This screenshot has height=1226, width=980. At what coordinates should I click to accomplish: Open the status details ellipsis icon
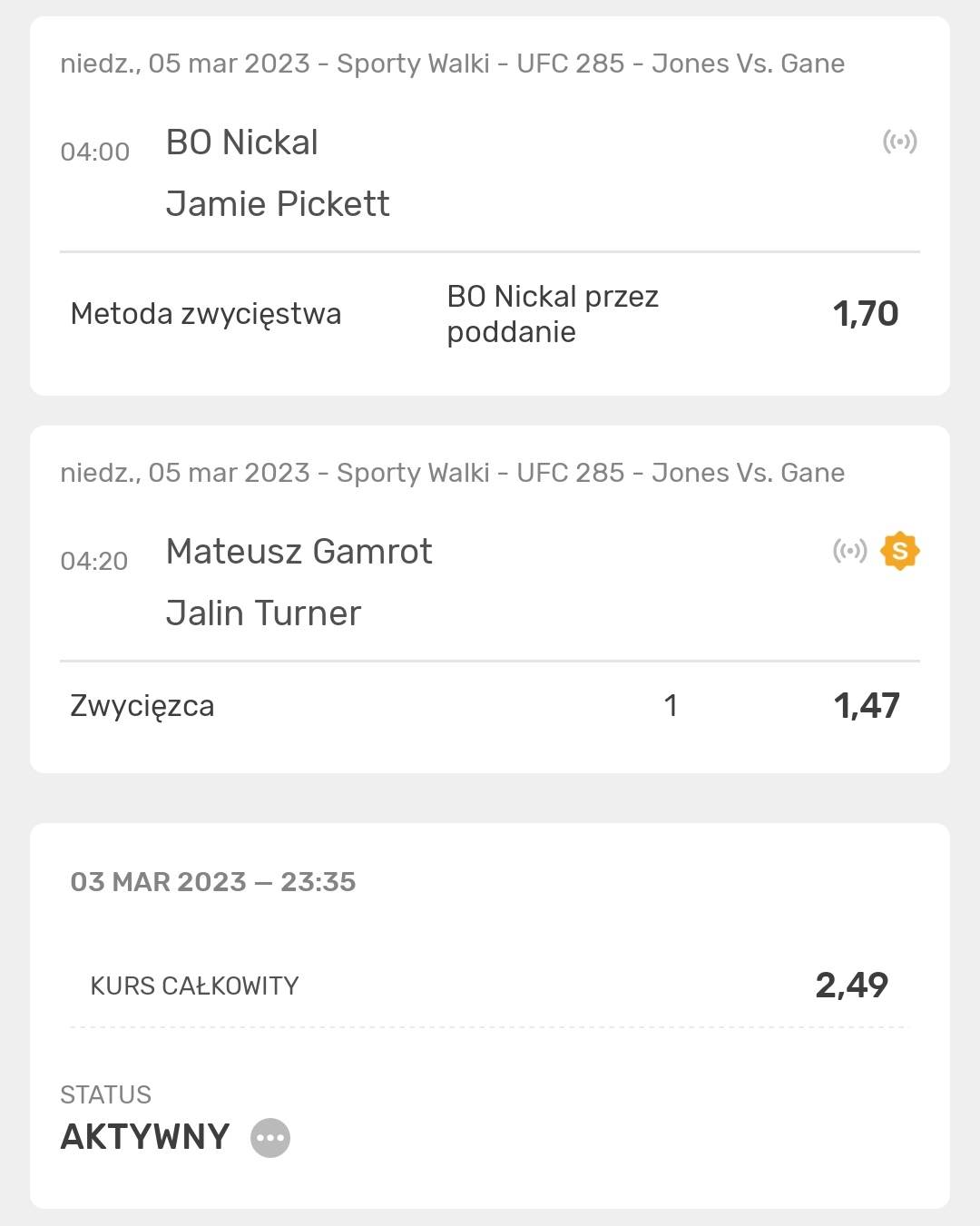click(270, 1137)
